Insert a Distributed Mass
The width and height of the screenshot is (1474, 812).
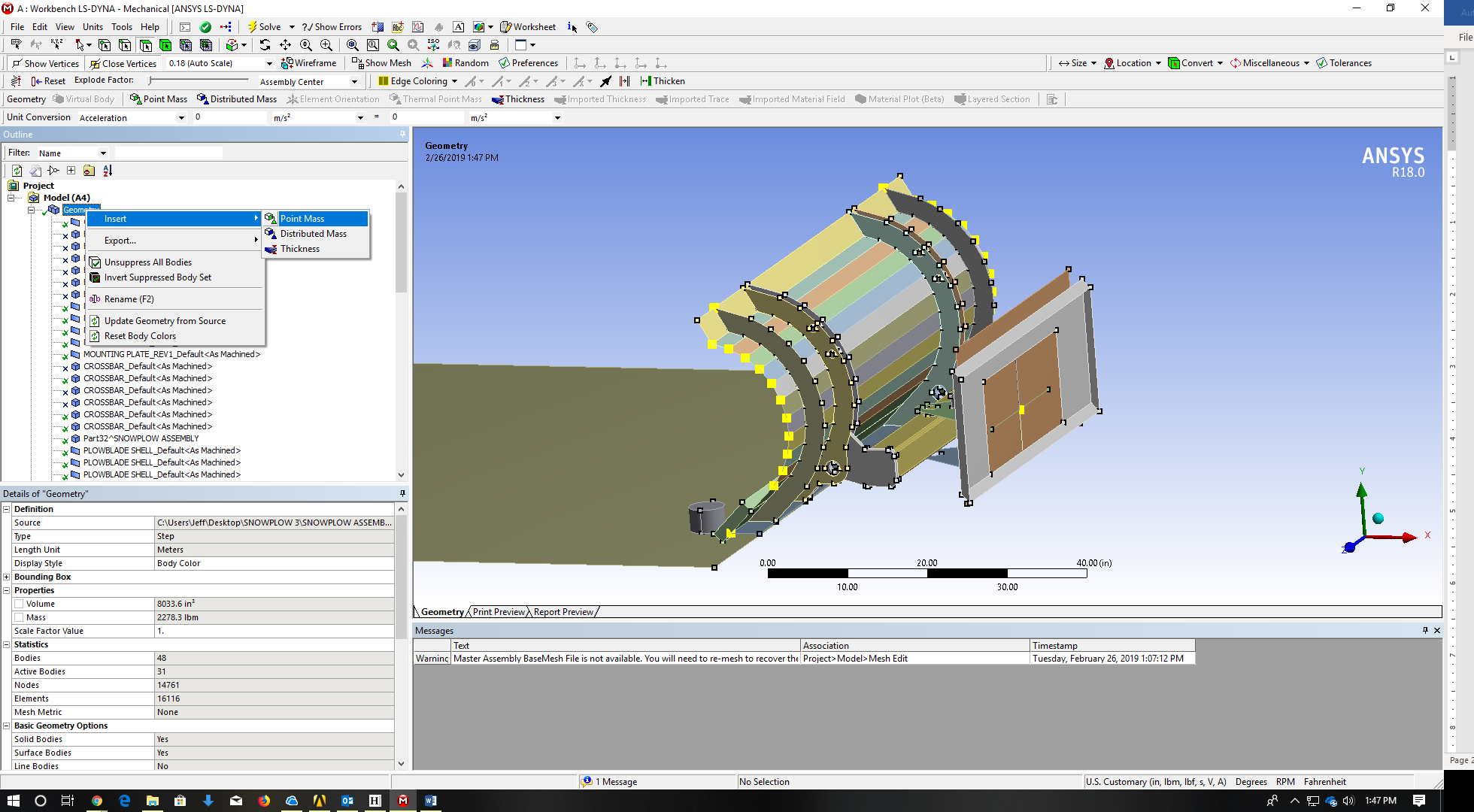(x=311, y=233)
